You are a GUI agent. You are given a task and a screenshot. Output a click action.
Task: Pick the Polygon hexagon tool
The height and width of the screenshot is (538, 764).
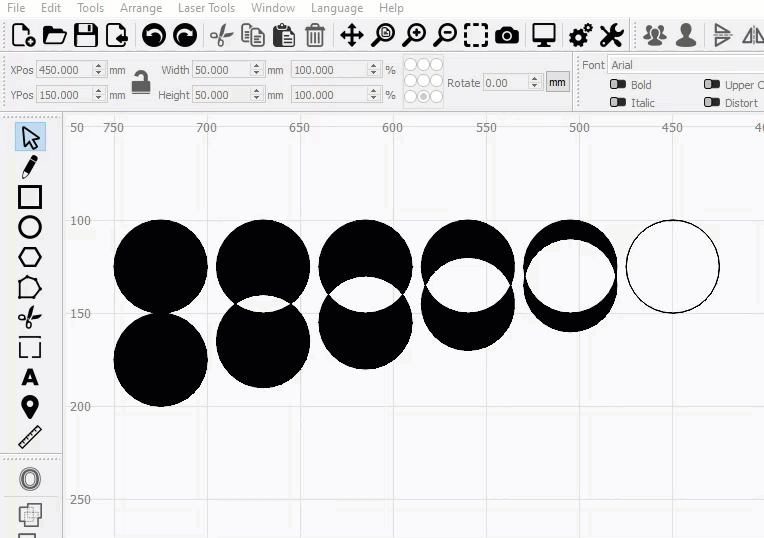tap(30, 257)
